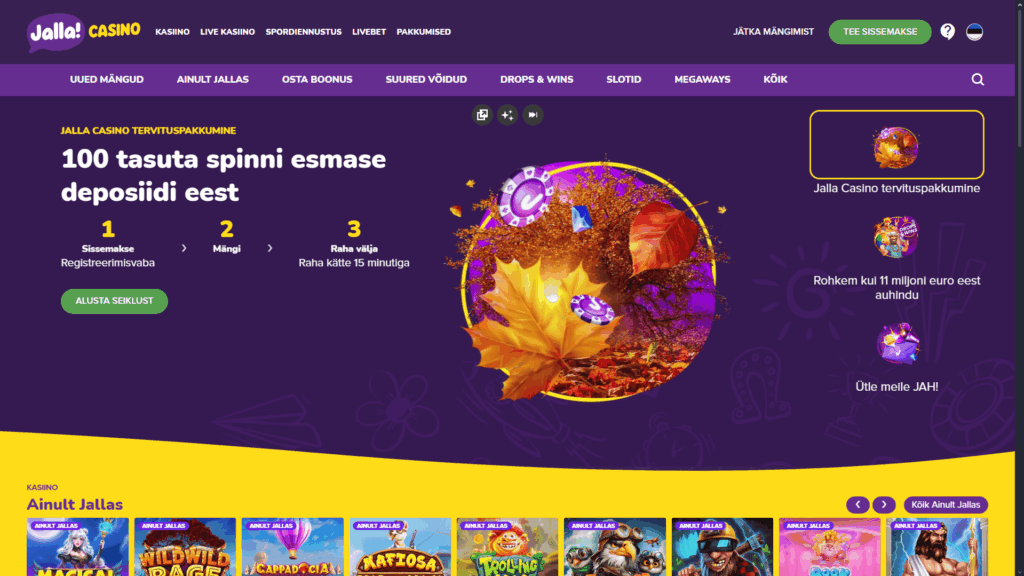The width and height of the screenshot is (1024, 576).
Task: Show previous Ainult Jallas games arrow
Action: pyautogui.click(x=857, y=505)
